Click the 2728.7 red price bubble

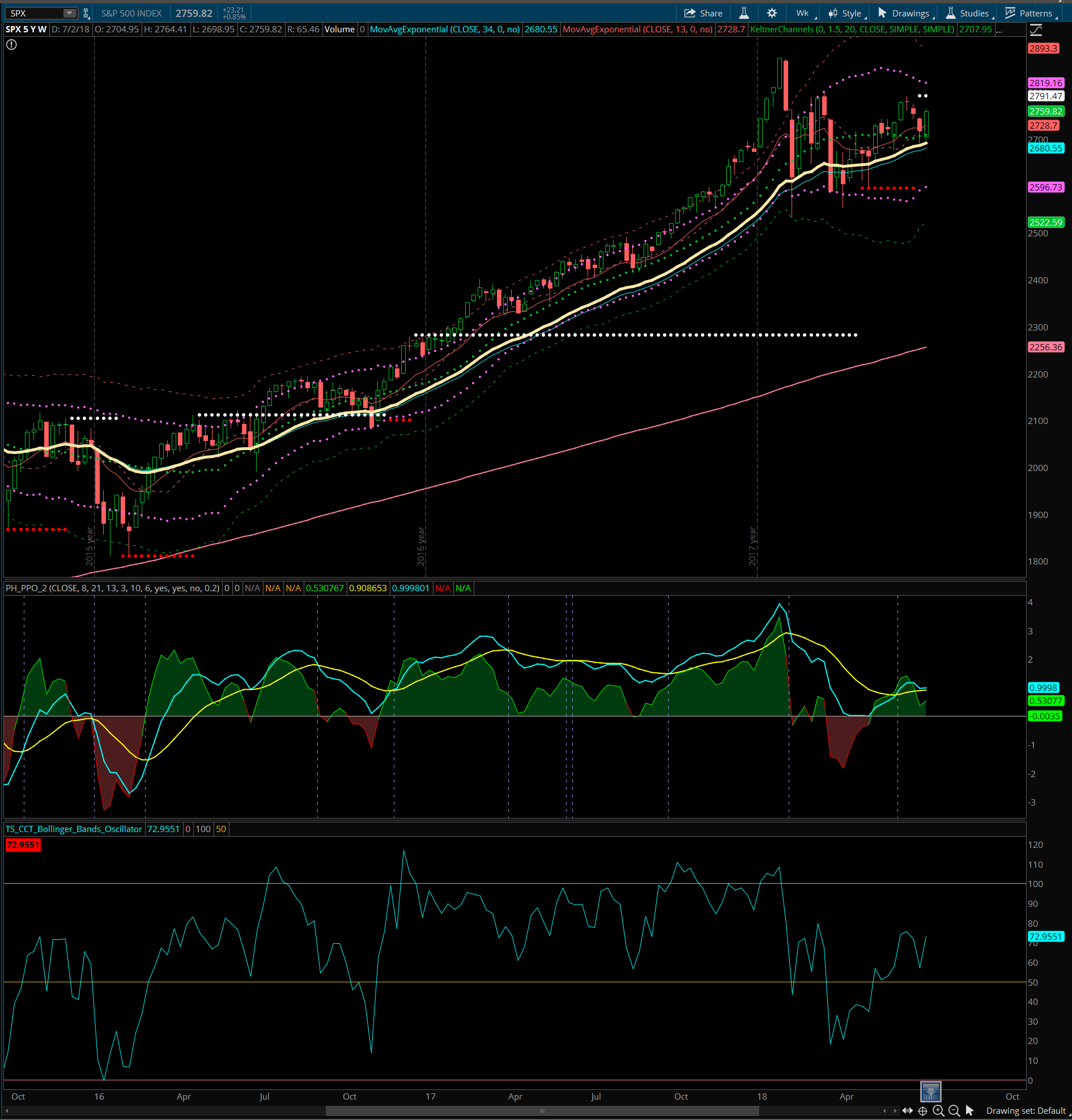point(1044,125)
